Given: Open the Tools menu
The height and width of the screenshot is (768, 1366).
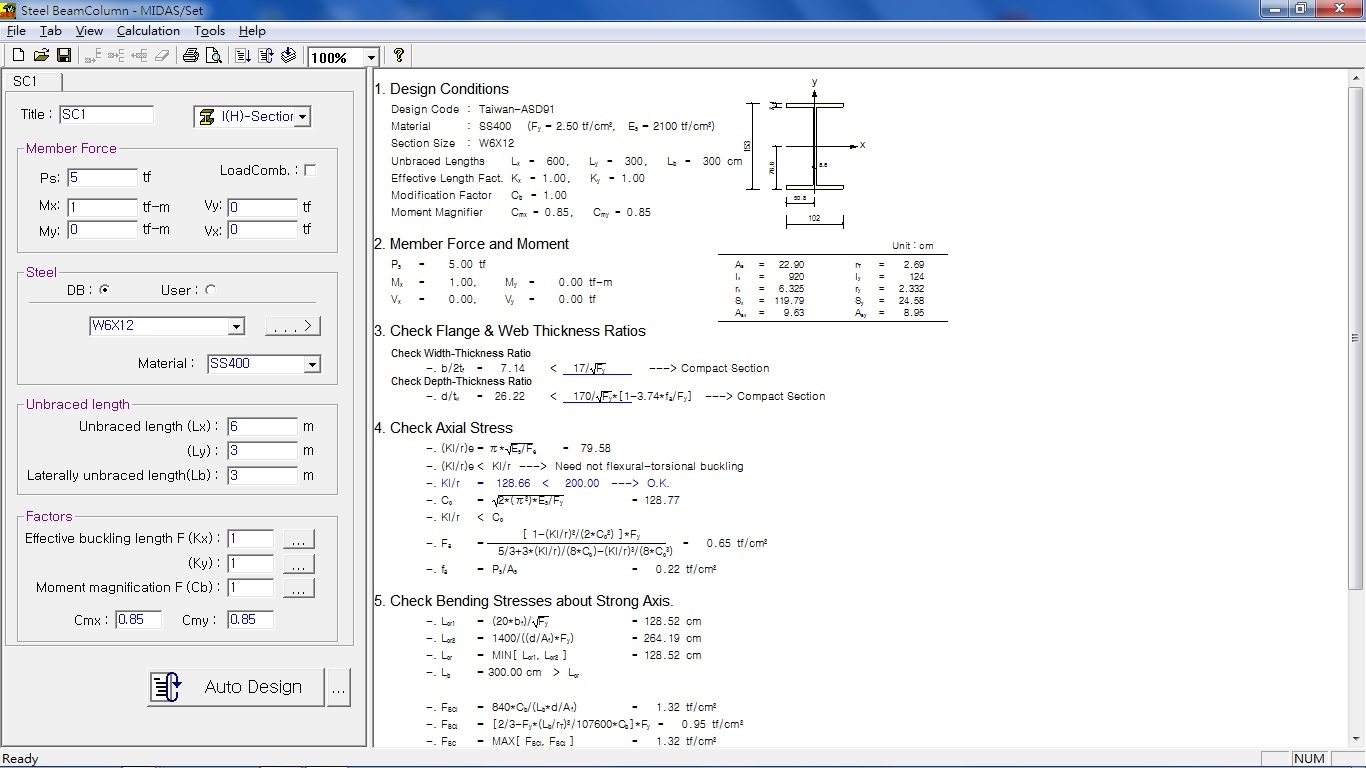Looking at the screenshot, I should tap(209, 31).
